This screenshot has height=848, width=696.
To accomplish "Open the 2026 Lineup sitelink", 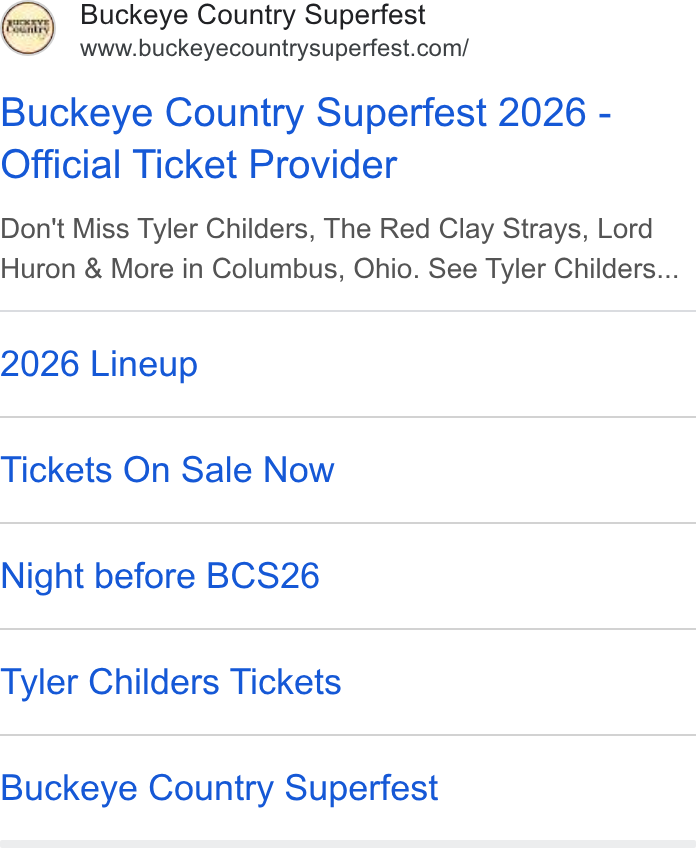I will [x=99, y=364].
